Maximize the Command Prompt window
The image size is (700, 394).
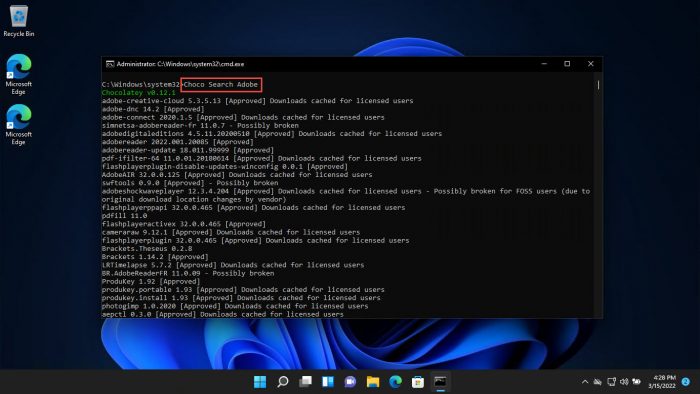tap(567, 64)
